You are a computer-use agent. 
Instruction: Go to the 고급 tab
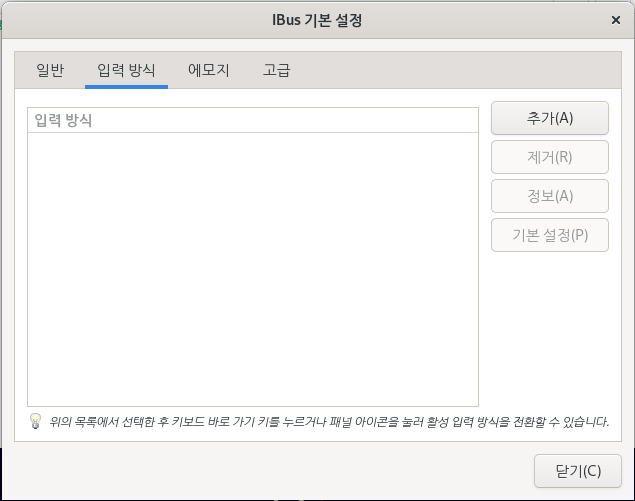click(x=277, y=70)
